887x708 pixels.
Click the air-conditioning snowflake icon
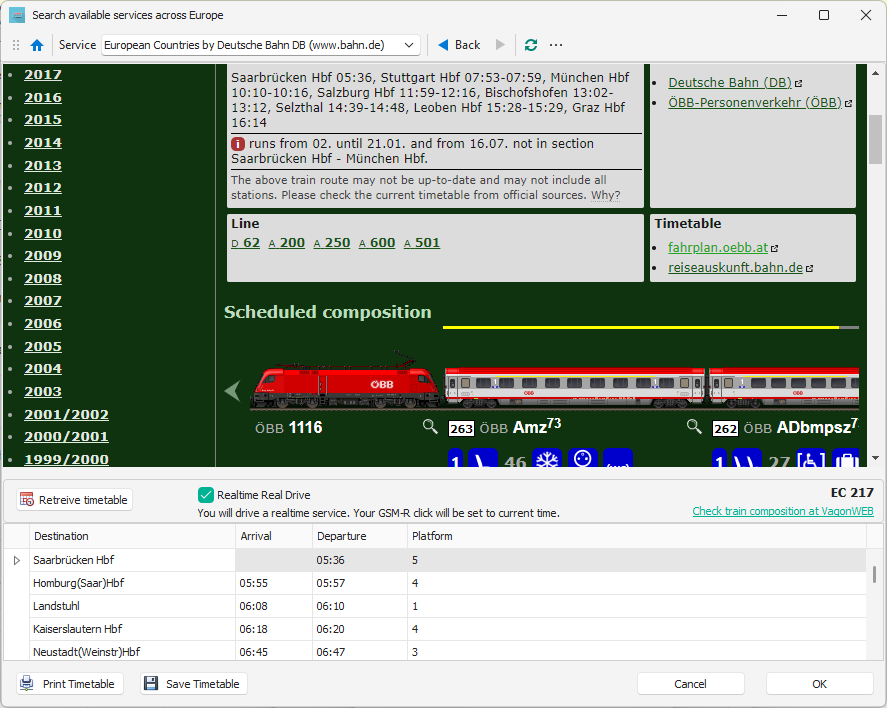(x=547, y=458)
